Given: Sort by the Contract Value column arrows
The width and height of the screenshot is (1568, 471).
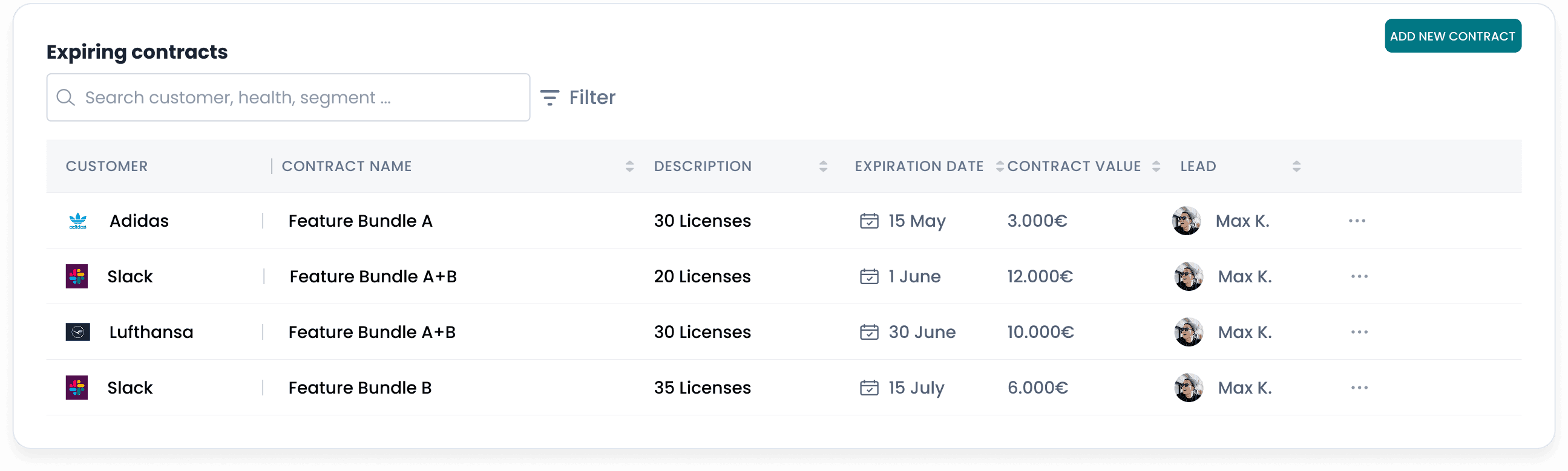Looking at the screenshot, I should 1156,166.
